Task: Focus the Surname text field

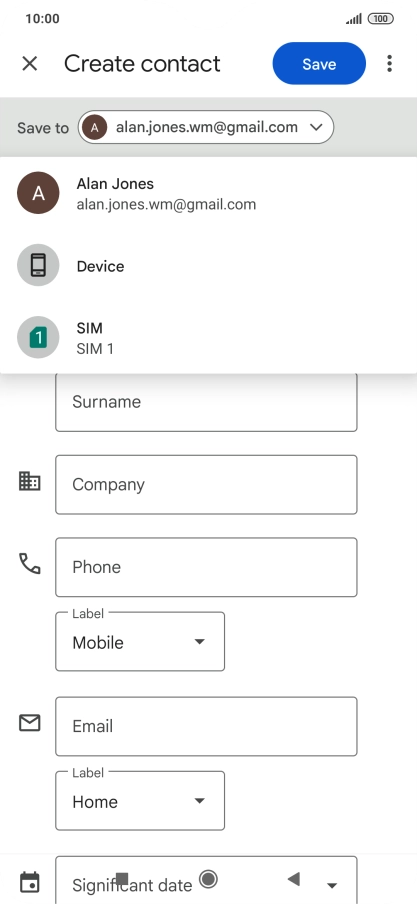Action: point(206,402)
